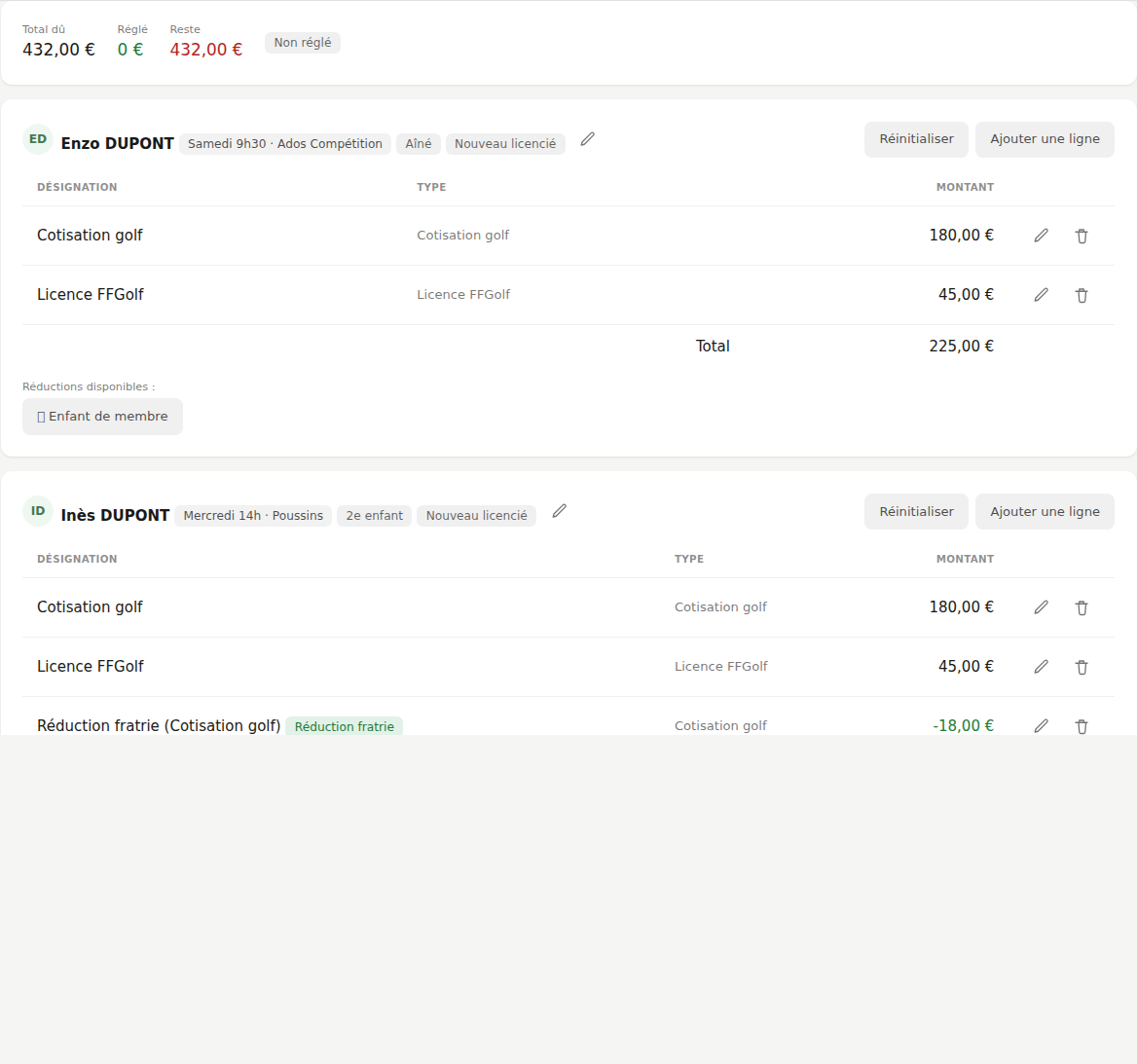
Task: Click the ED avatar badge
Action: 38,139
